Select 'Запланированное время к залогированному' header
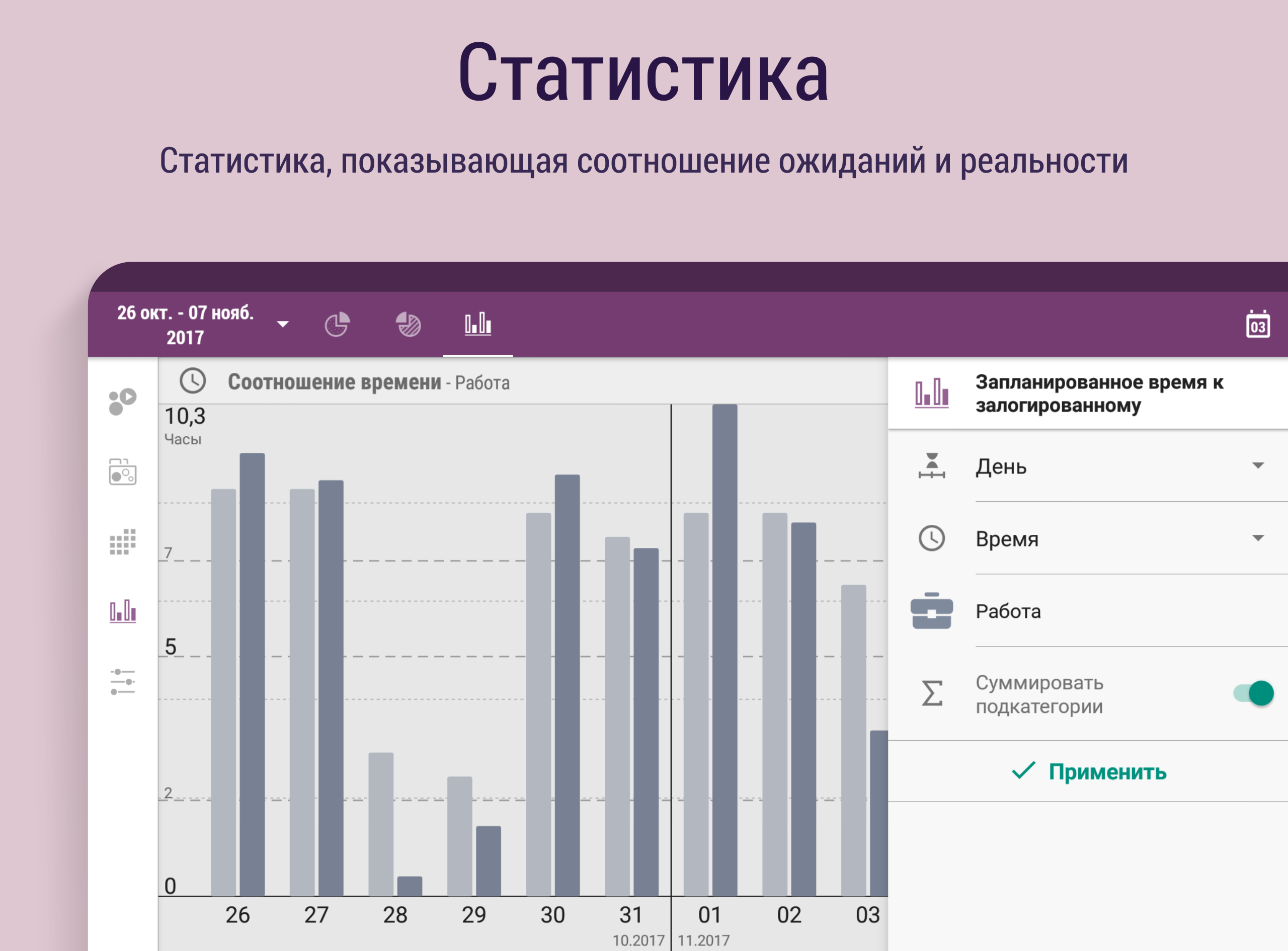 pyautogui.click(x=1099, y=393)
